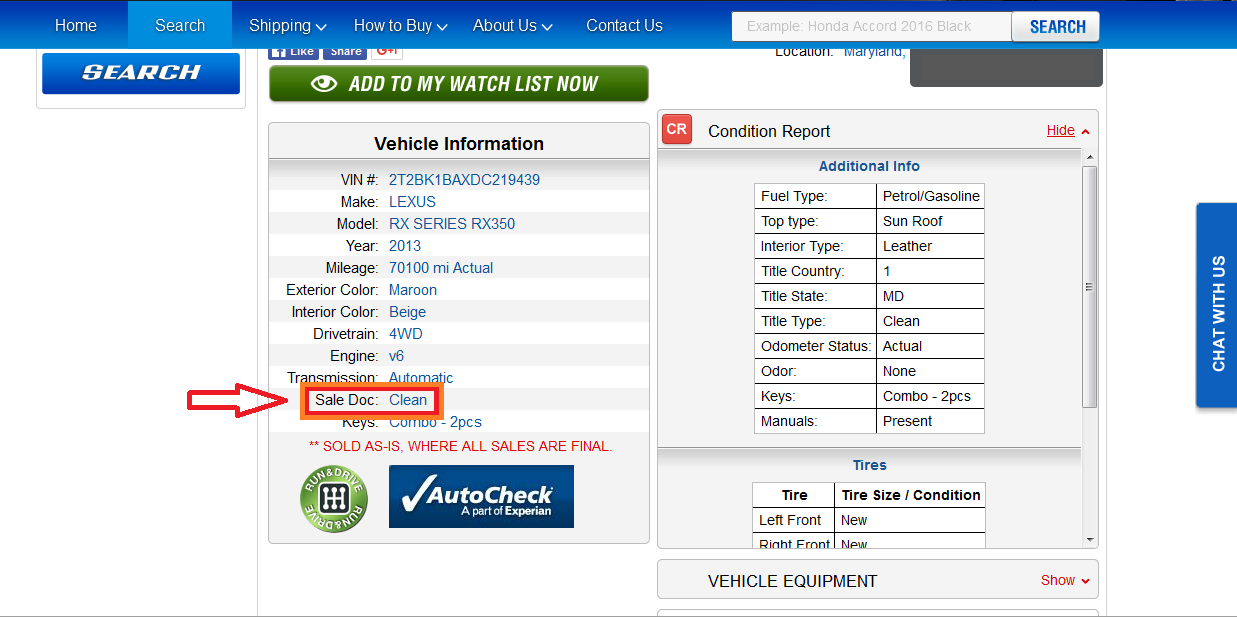Click the Sale Doc value Clean
This screenshot has width=1237, height=617.
click(408, 400)
